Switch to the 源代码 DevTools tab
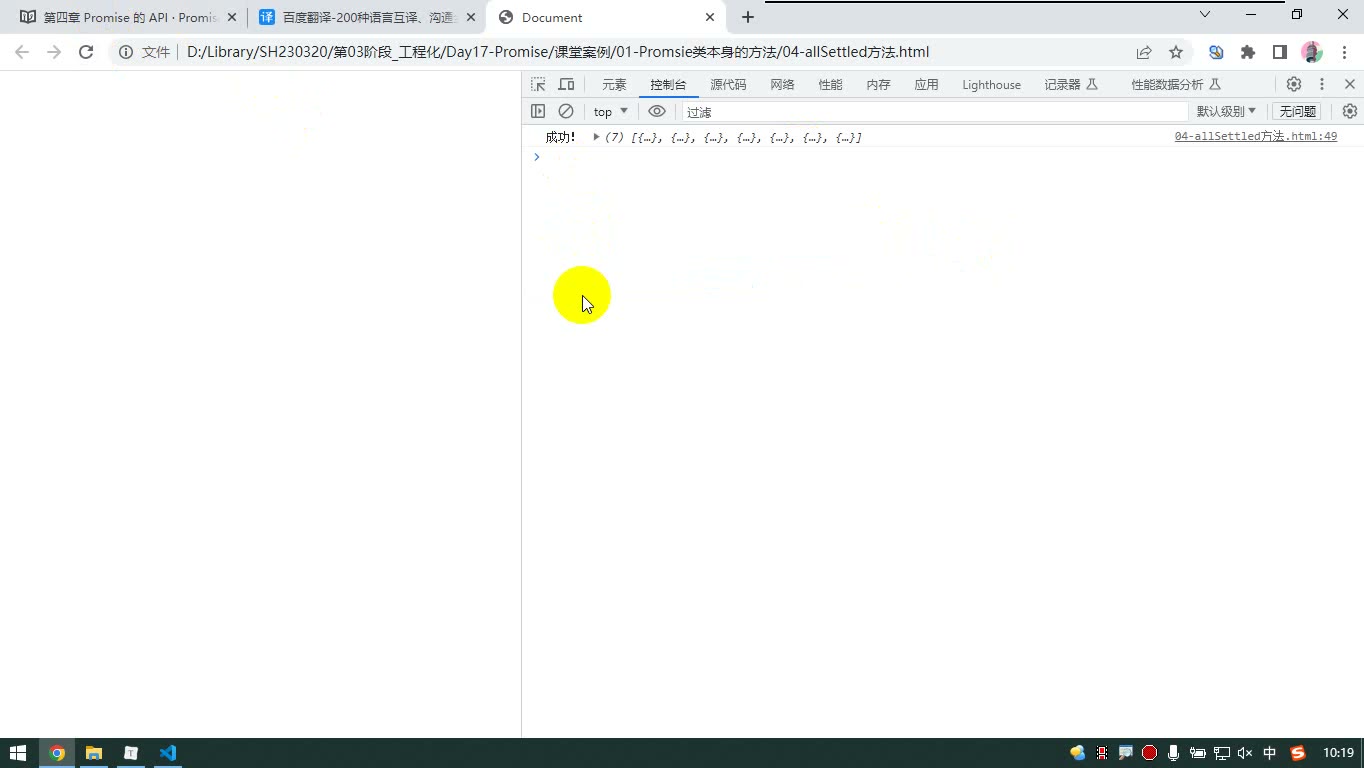The width and height of the screenshot is (1364, 768). [728, 85]
